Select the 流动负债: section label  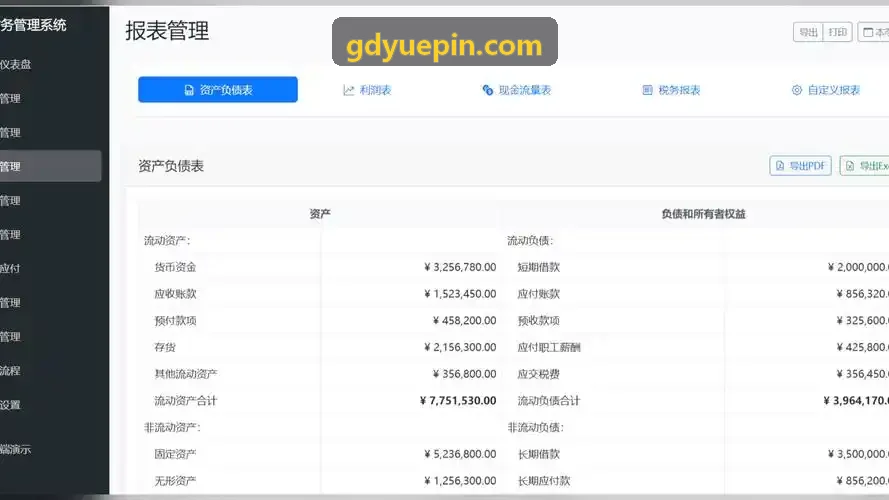(530, 240)
